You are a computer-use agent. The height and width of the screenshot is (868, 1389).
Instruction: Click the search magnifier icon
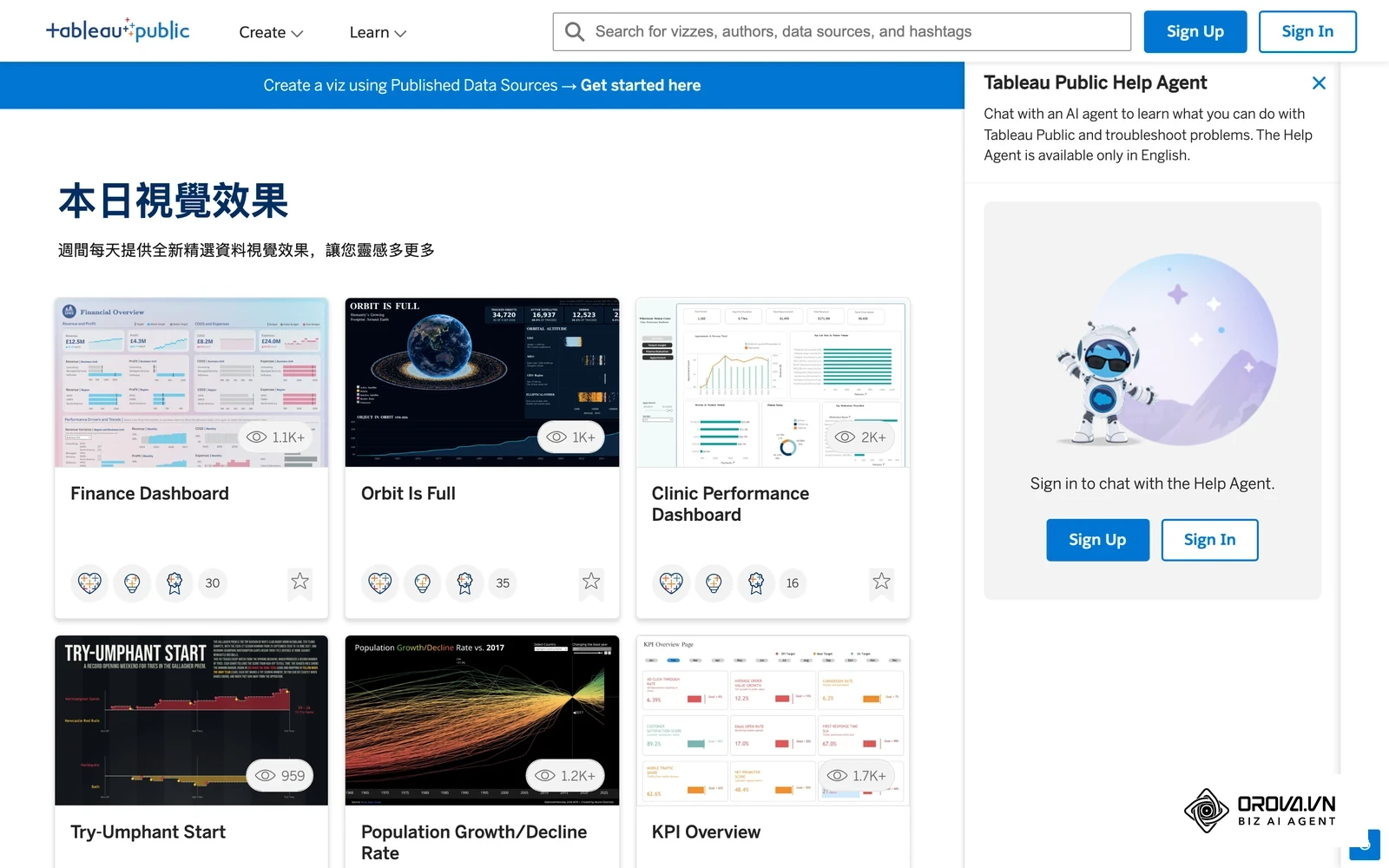click(574, 32)
